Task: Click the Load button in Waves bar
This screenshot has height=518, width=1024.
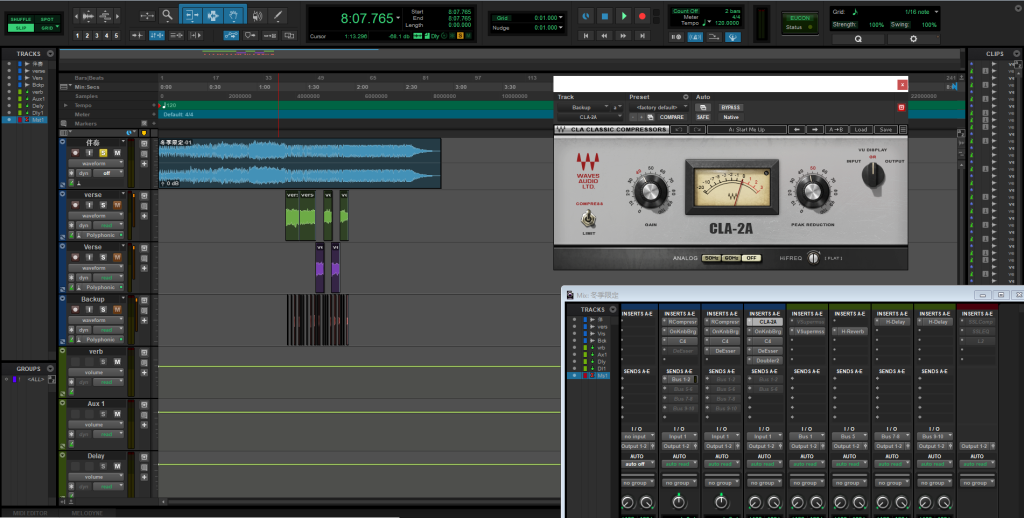Action: 861,129
